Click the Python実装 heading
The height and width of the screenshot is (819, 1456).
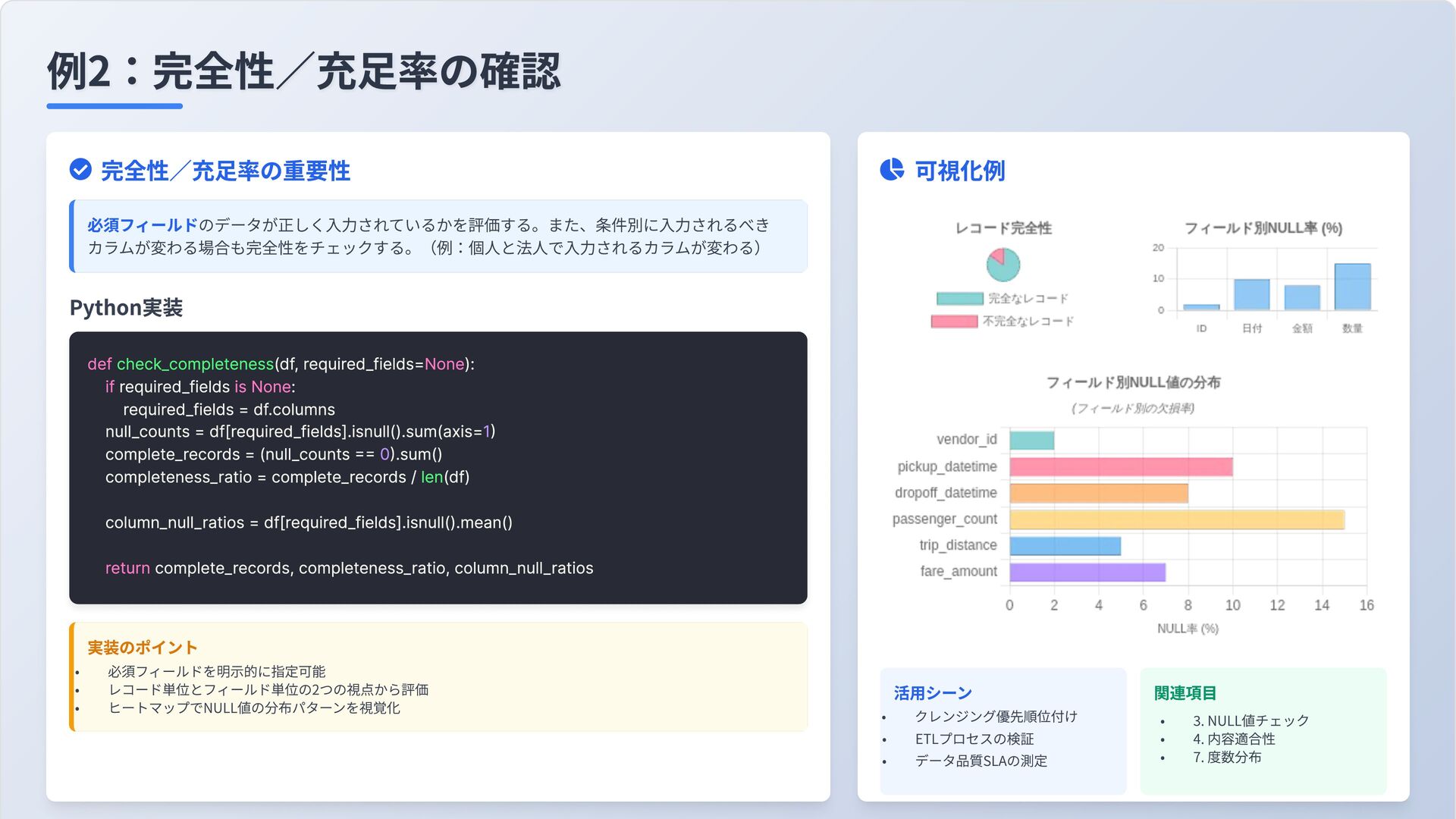[x=126, y=307]
